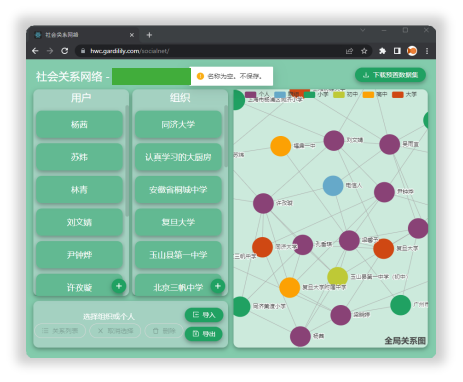Open the browser side panel icon
The image size is (463, 382).
click(397, 51)
